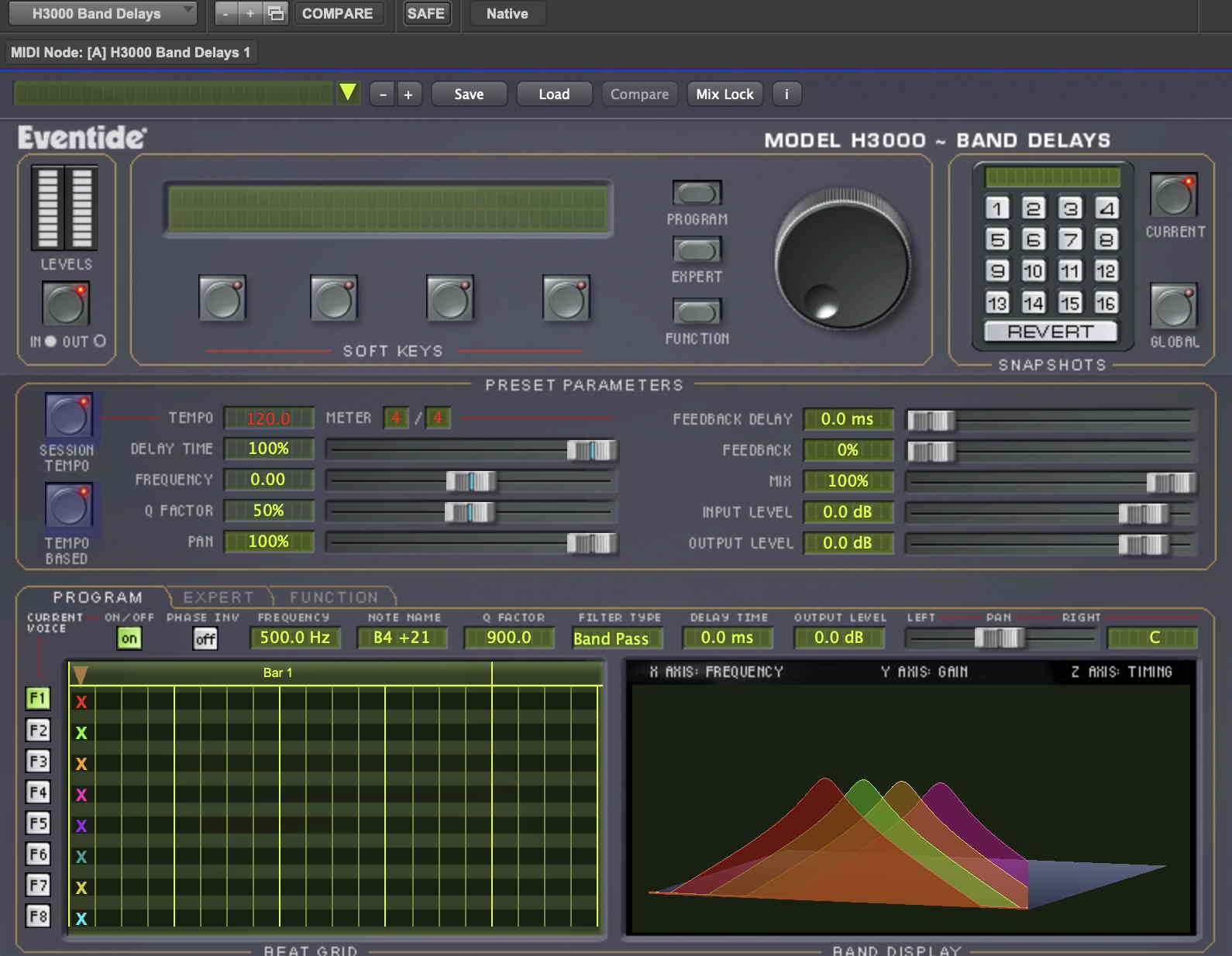Click the Native button in header

tap(508, 13)
